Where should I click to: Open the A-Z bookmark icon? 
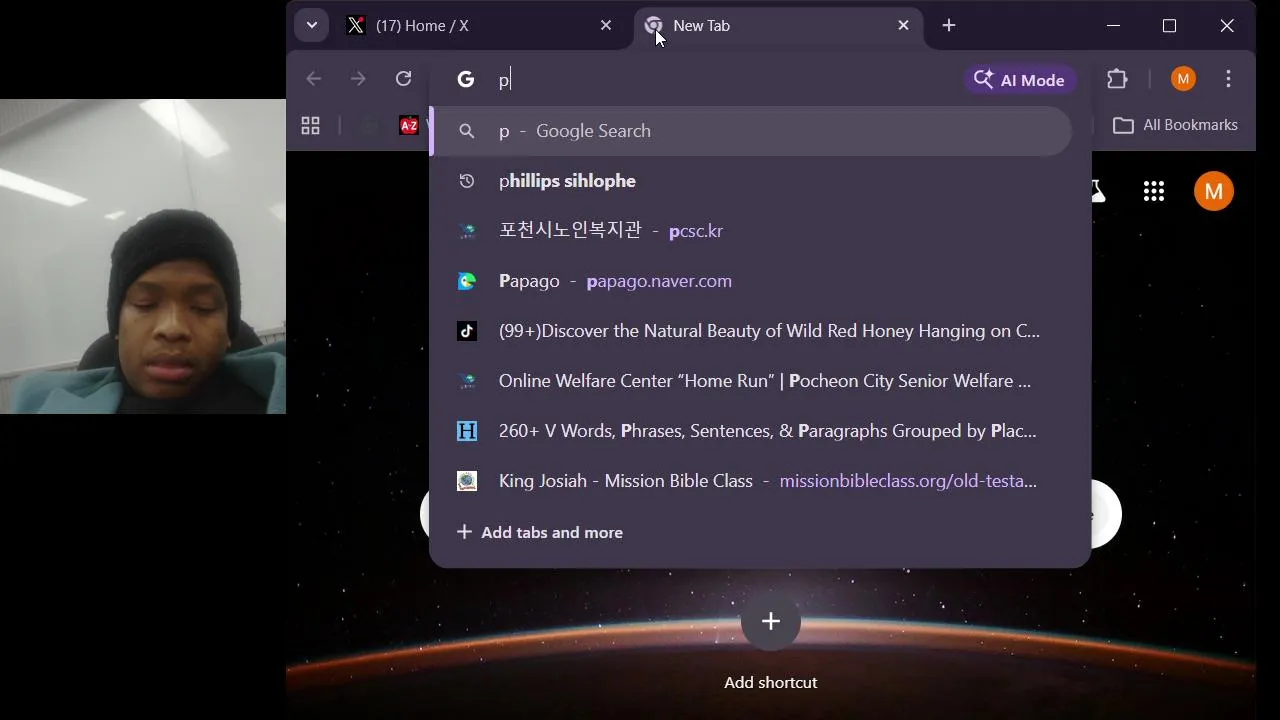(x=409, y=126)
